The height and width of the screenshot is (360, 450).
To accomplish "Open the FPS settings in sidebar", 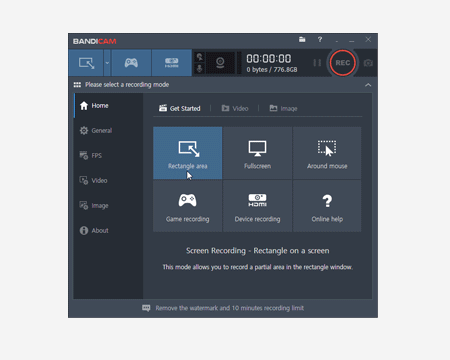I will (108, 155).
